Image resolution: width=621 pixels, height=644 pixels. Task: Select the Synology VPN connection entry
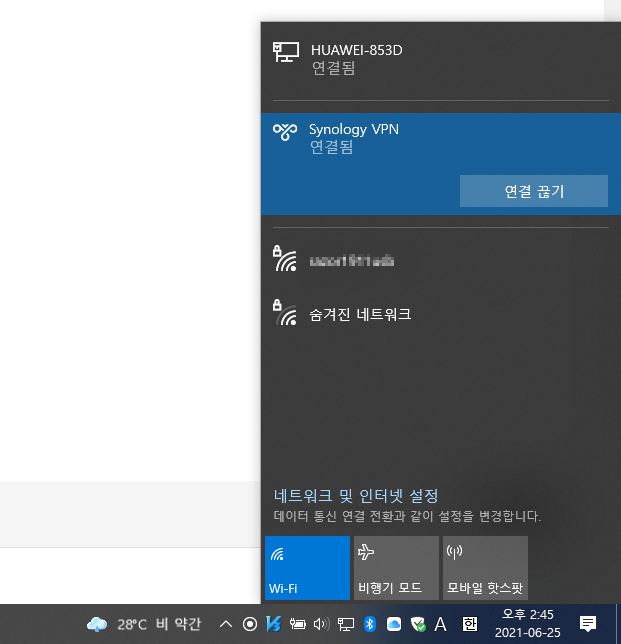[441, 164]
